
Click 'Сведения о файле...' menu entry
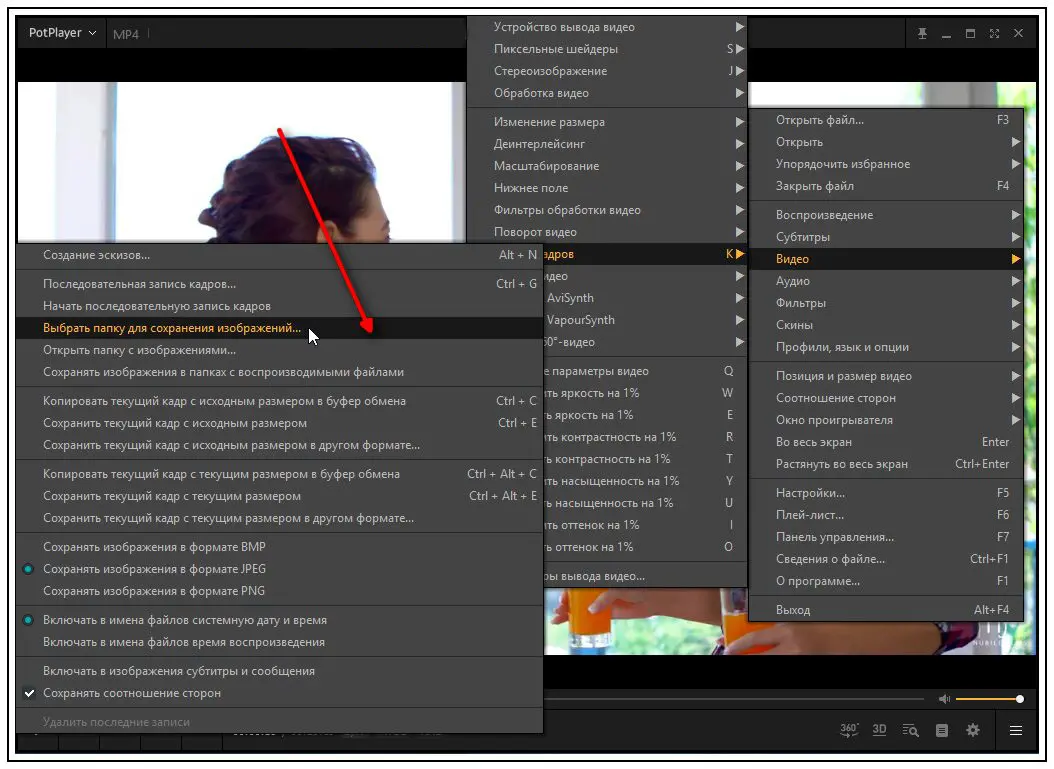(830, 559)
